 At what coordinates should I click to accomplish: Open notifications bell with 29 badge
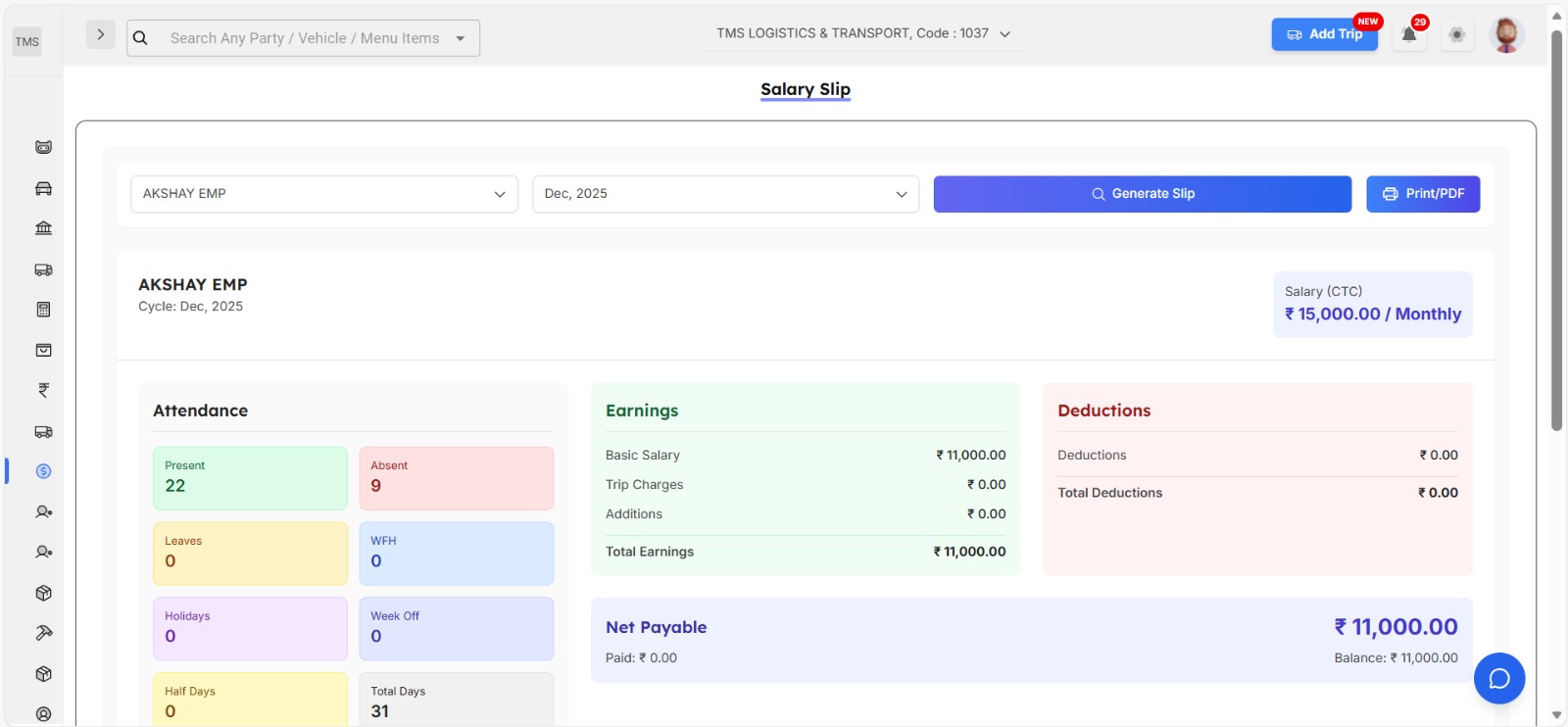point(1408,35)
